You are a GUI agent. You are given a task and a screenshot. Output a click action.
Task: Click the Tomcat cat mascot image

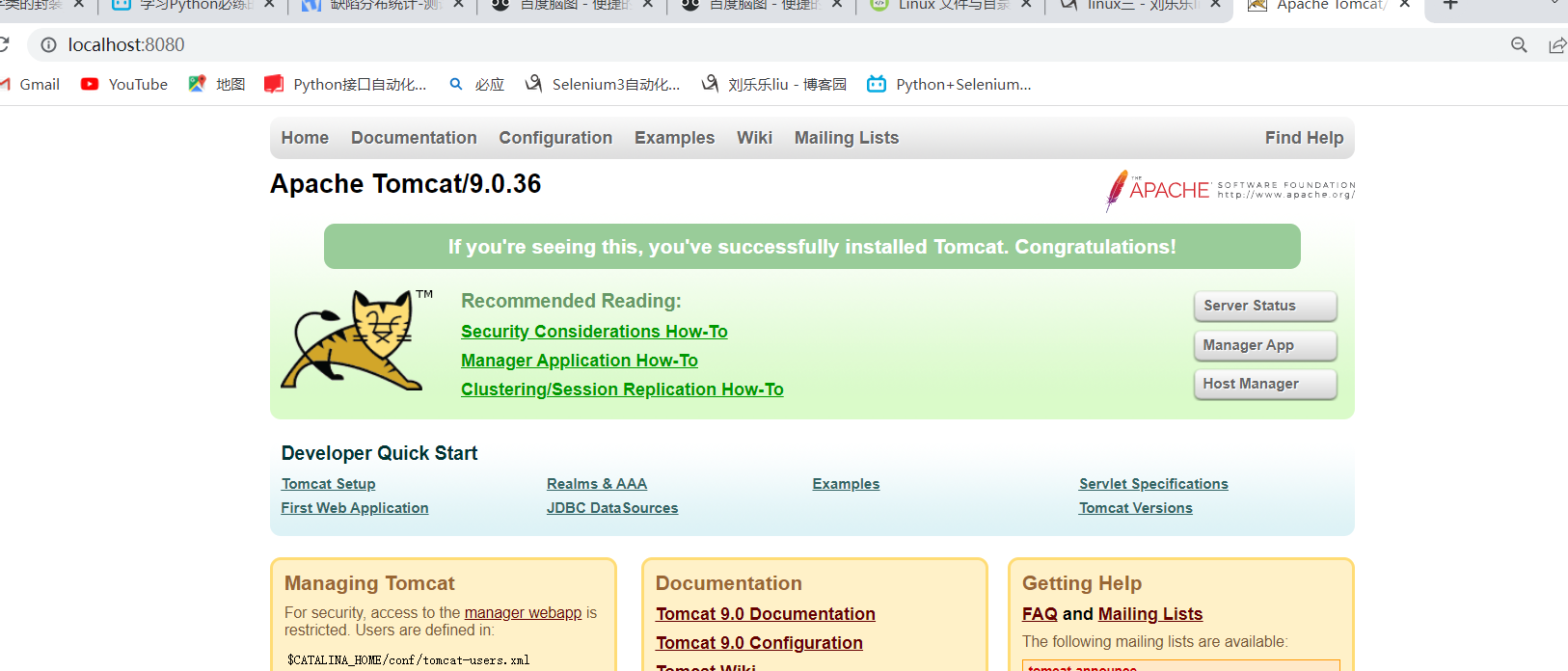point(358,340)
